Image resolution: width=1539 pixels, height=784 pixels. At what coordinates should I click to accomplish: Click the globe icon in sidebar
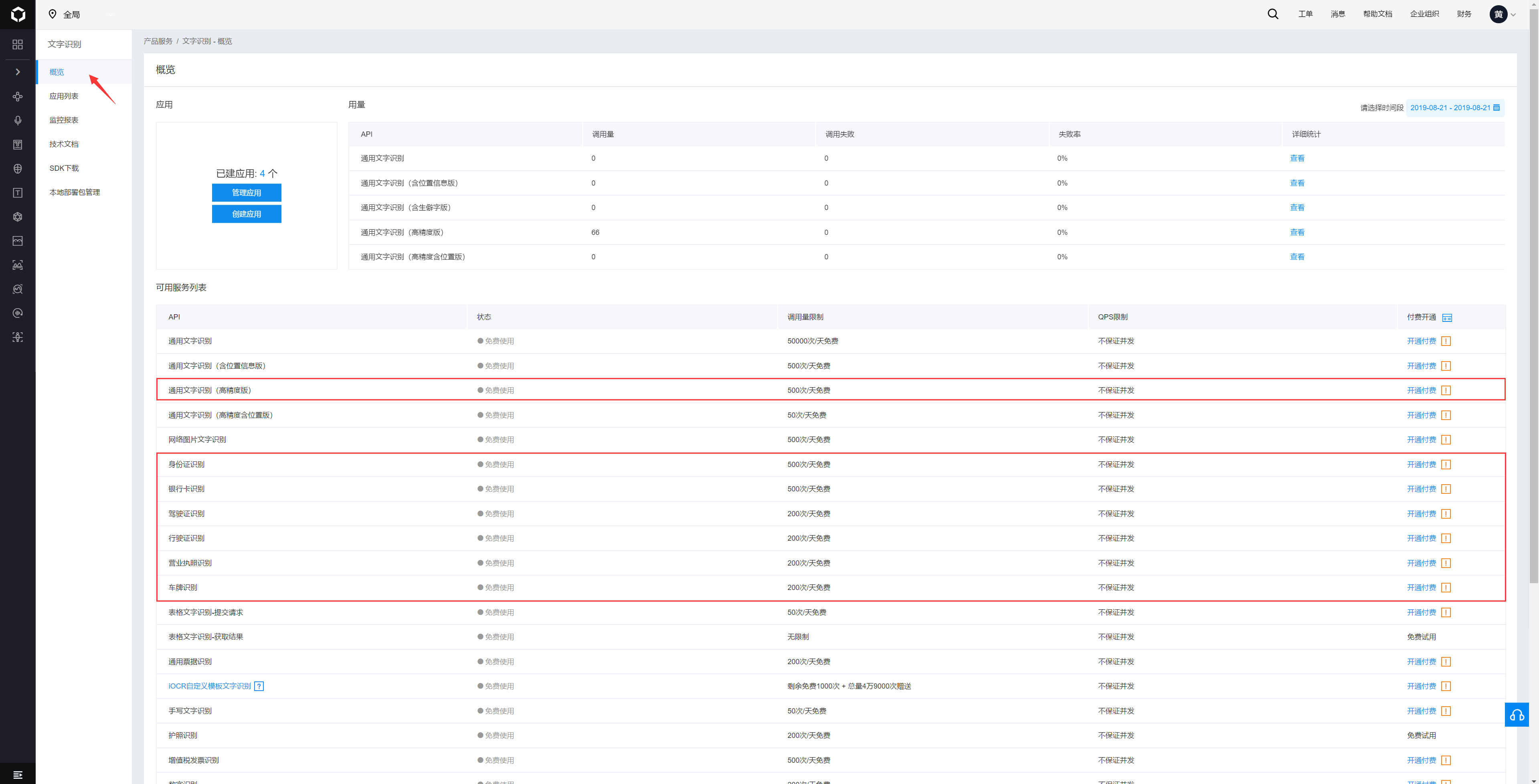coord(18,168)
